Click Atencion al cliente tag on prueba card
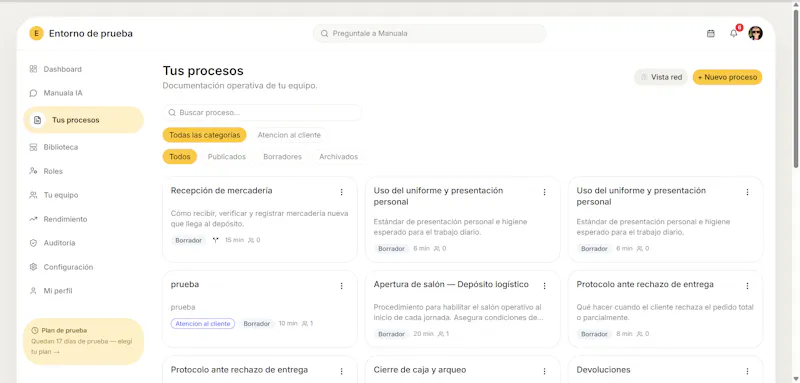800x383 pixels. point(203,324)
